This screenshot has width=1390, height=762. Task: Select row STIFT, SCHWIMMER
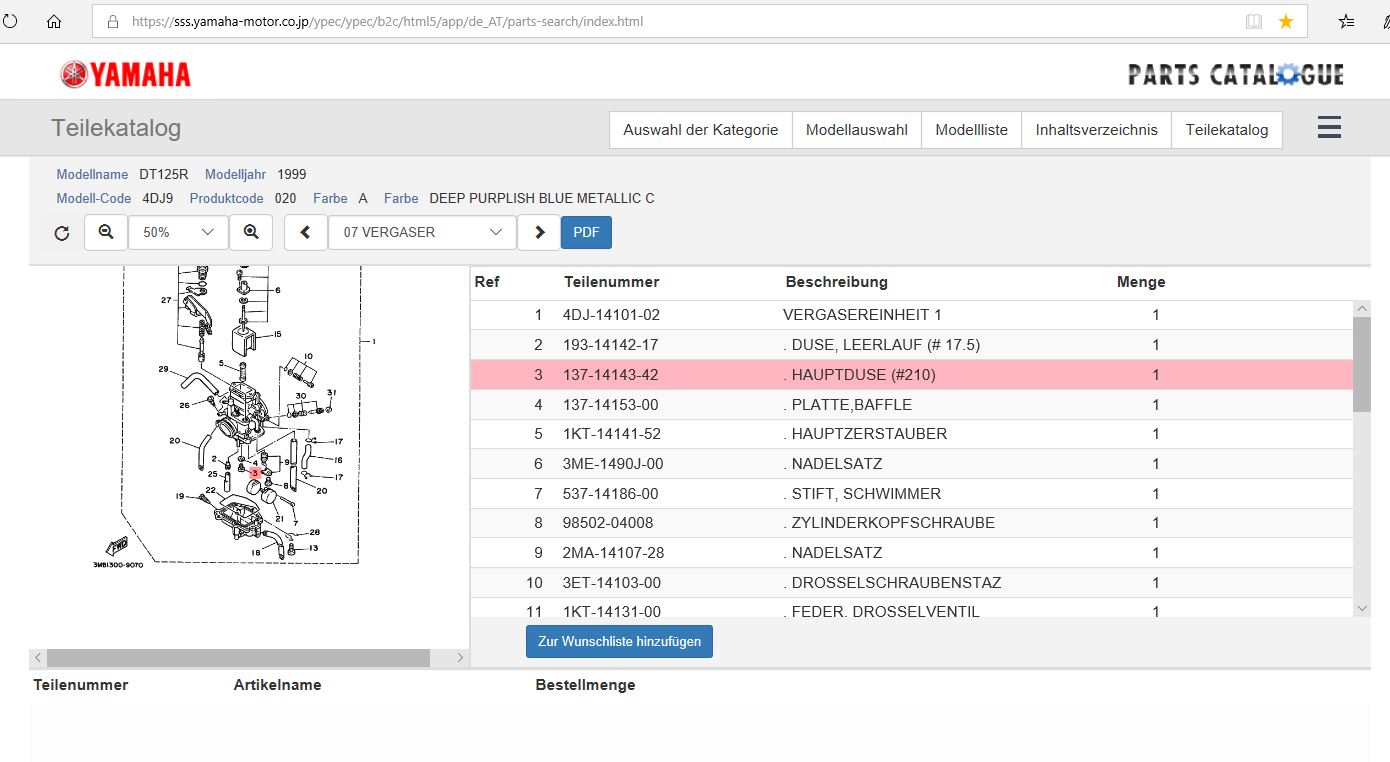tap(912, 494)
